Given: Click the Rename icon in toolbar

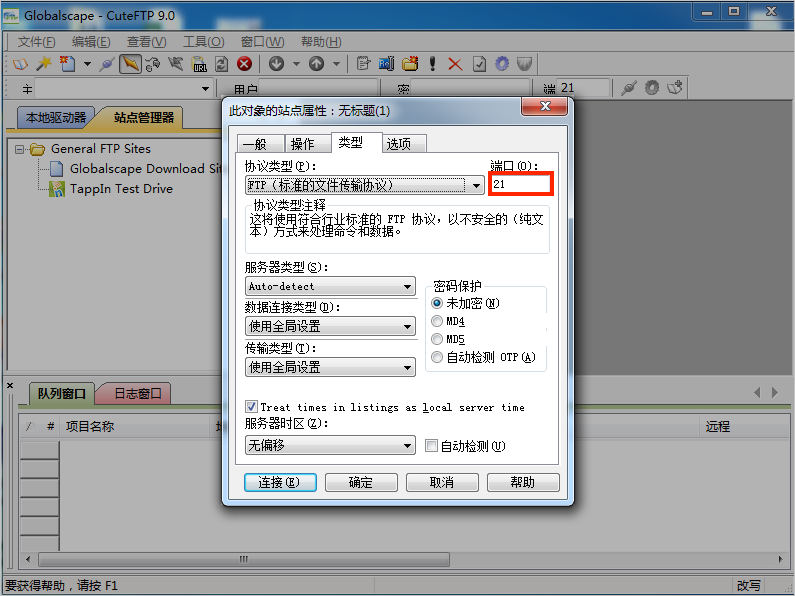Looking at the screenshot, I should 386,64.
